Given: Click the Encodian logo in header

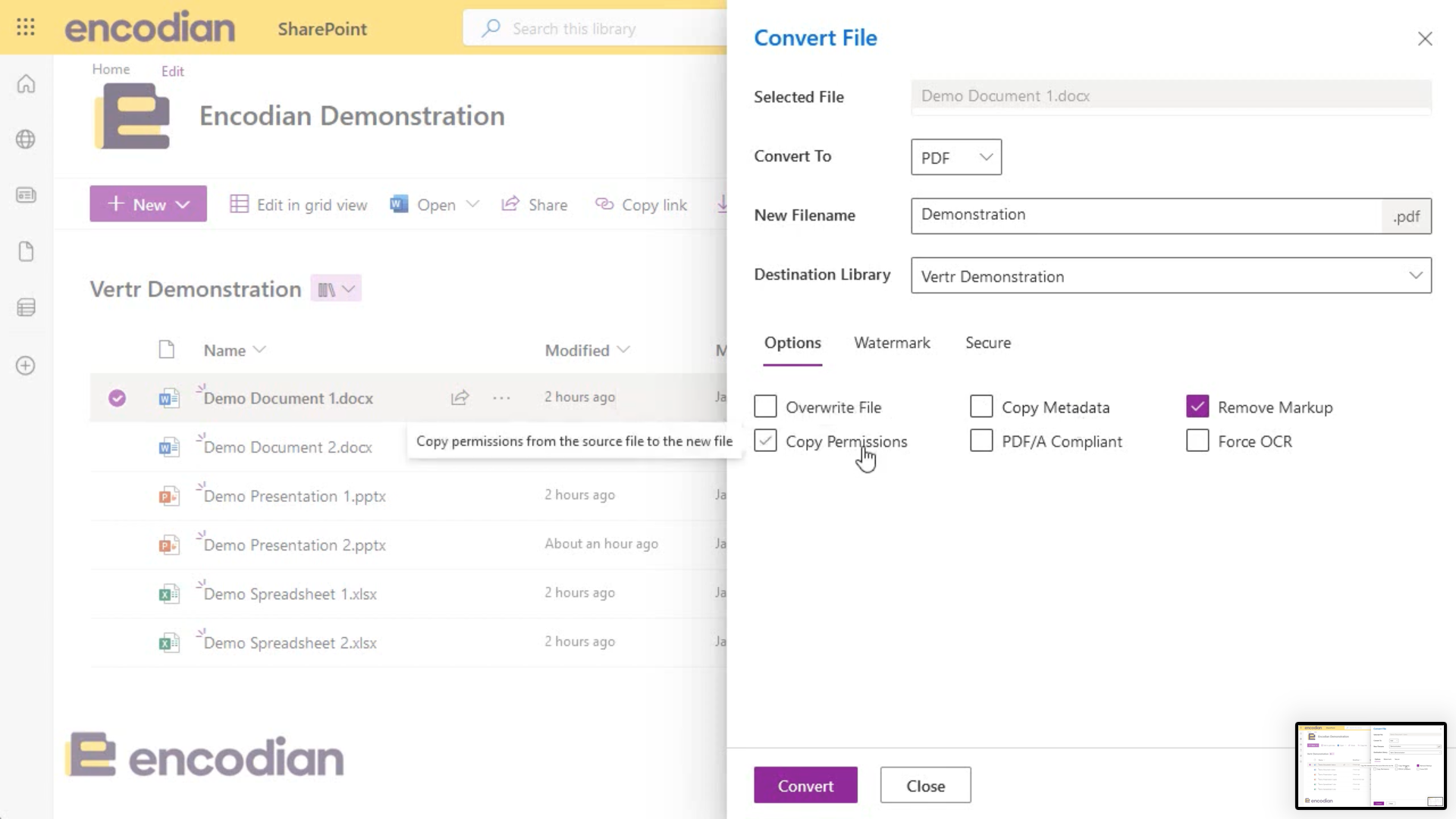Looking at the screenshot, I should click(x=149, y=28).
